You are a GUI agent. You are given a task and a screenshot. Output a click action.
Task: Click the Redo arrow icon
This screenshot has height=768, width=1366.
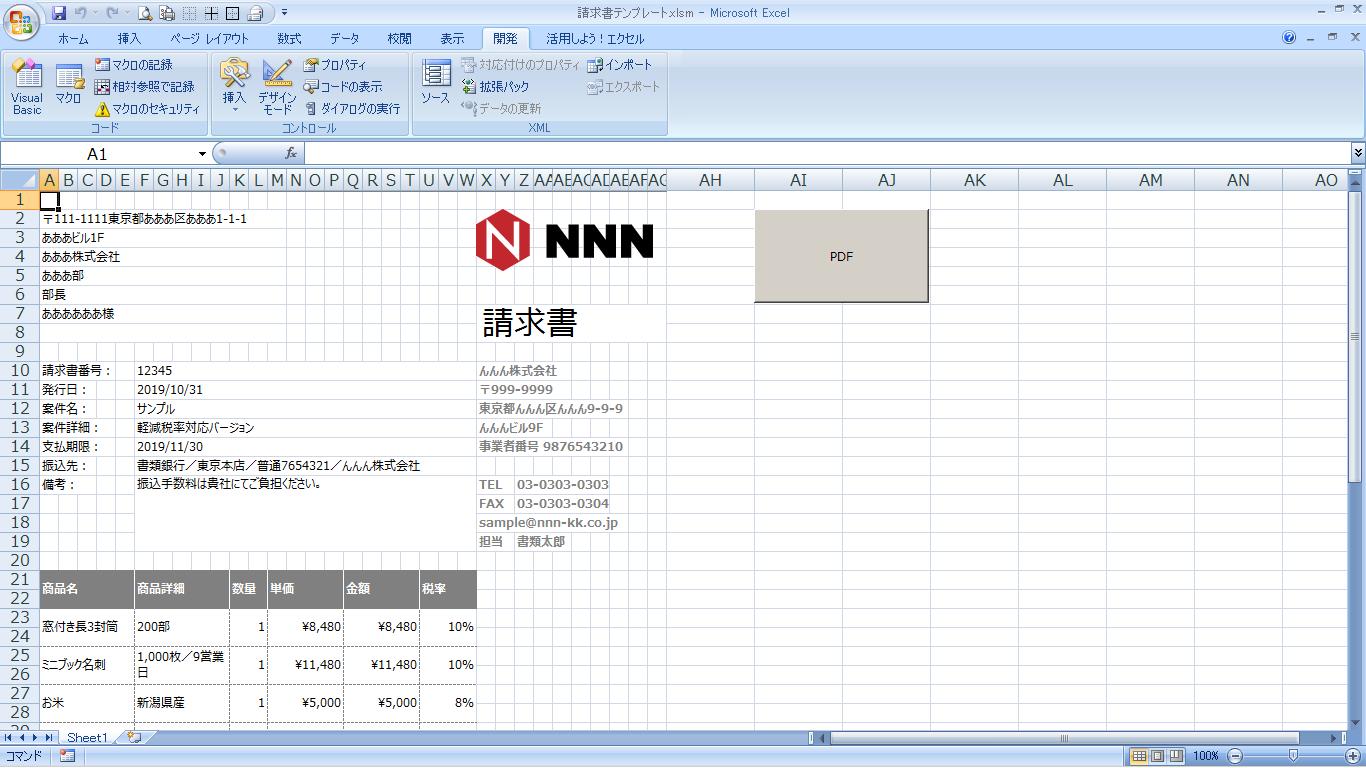point(112,13)
